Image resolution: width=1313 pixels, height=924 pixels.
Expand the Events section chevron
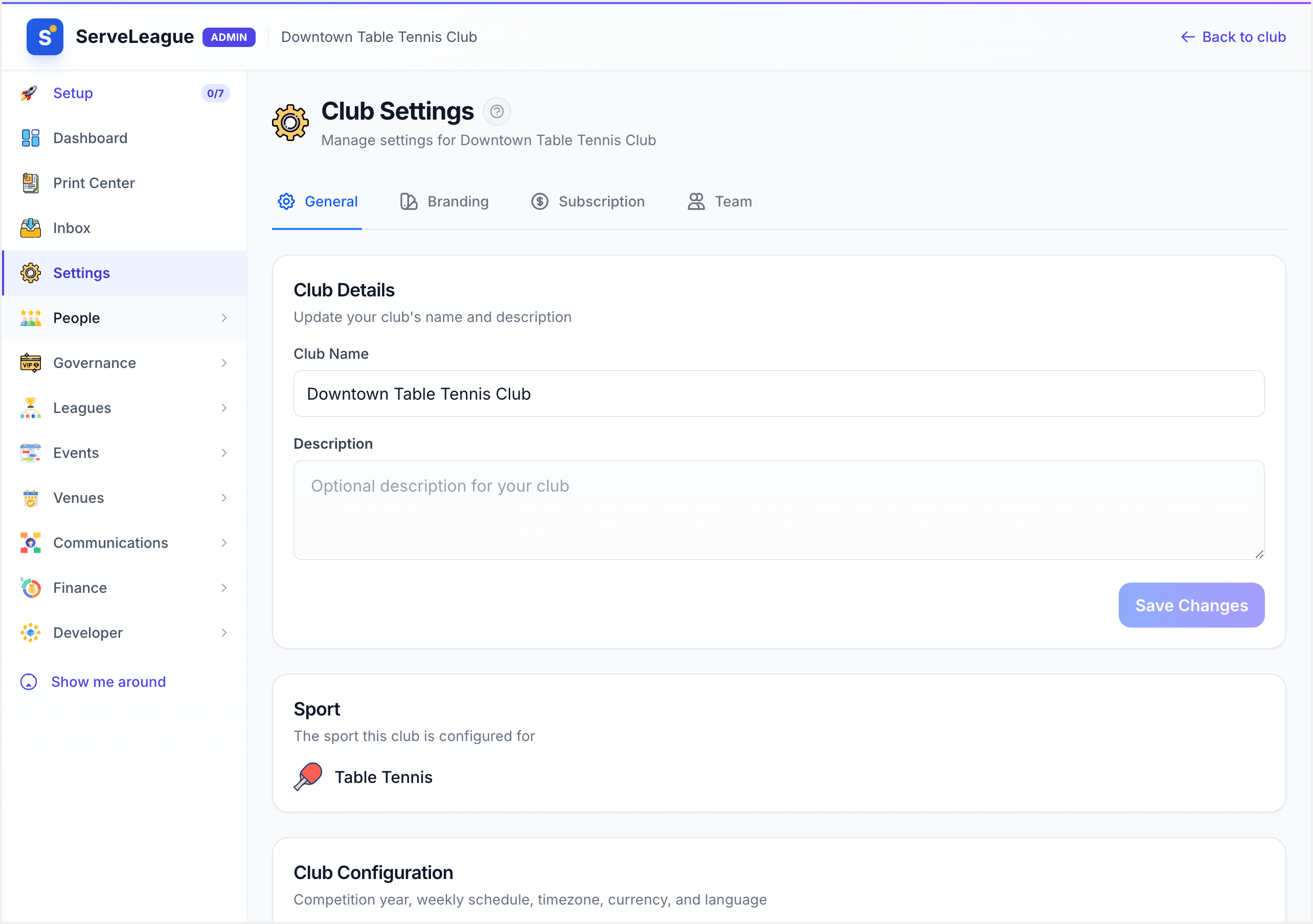click(x=223, y=453)
